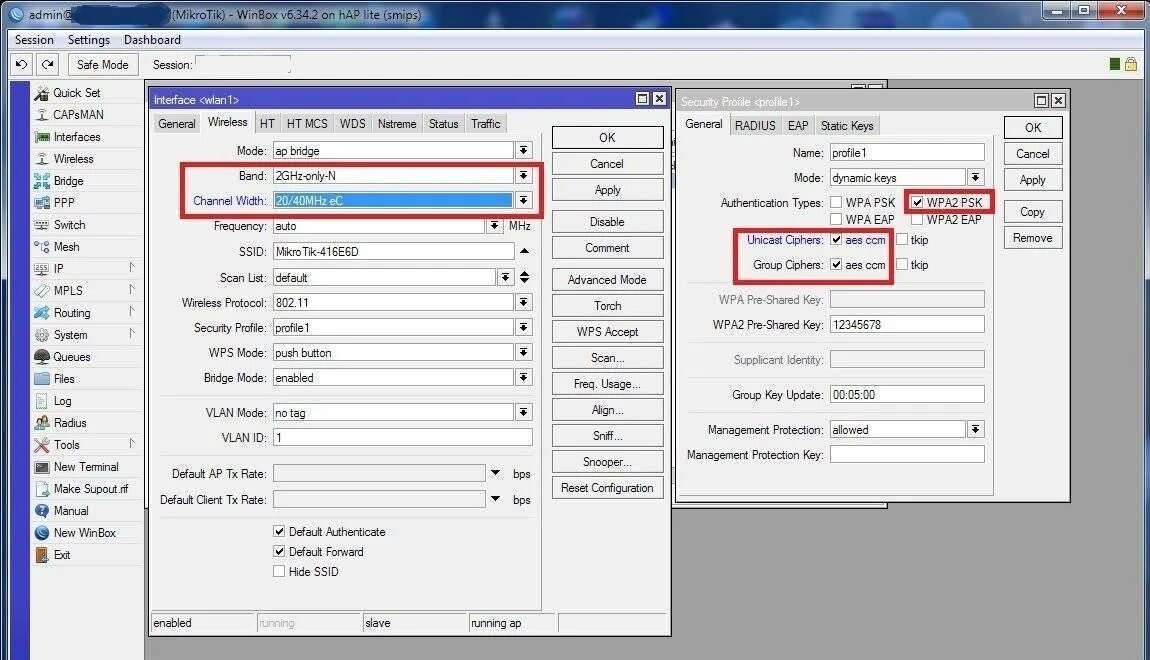1150x660 pixels.
Task: Switch to the Static Keys tab
Action: (x=847, y=125)
